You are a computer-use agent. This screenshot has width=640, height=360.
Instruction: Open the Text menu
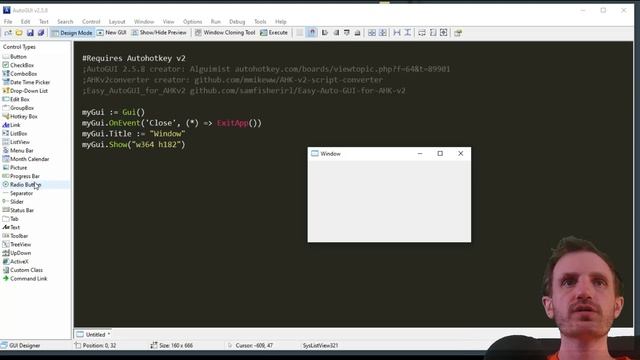click(44, 22)
